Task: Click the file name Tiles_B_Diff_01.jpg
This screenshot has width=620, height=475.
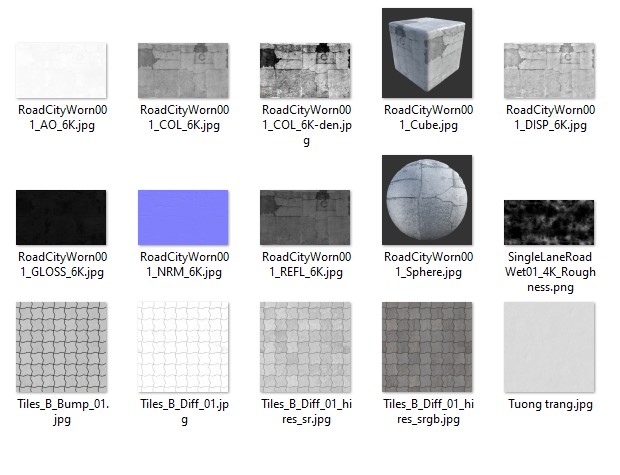Action: coord(184,412)
